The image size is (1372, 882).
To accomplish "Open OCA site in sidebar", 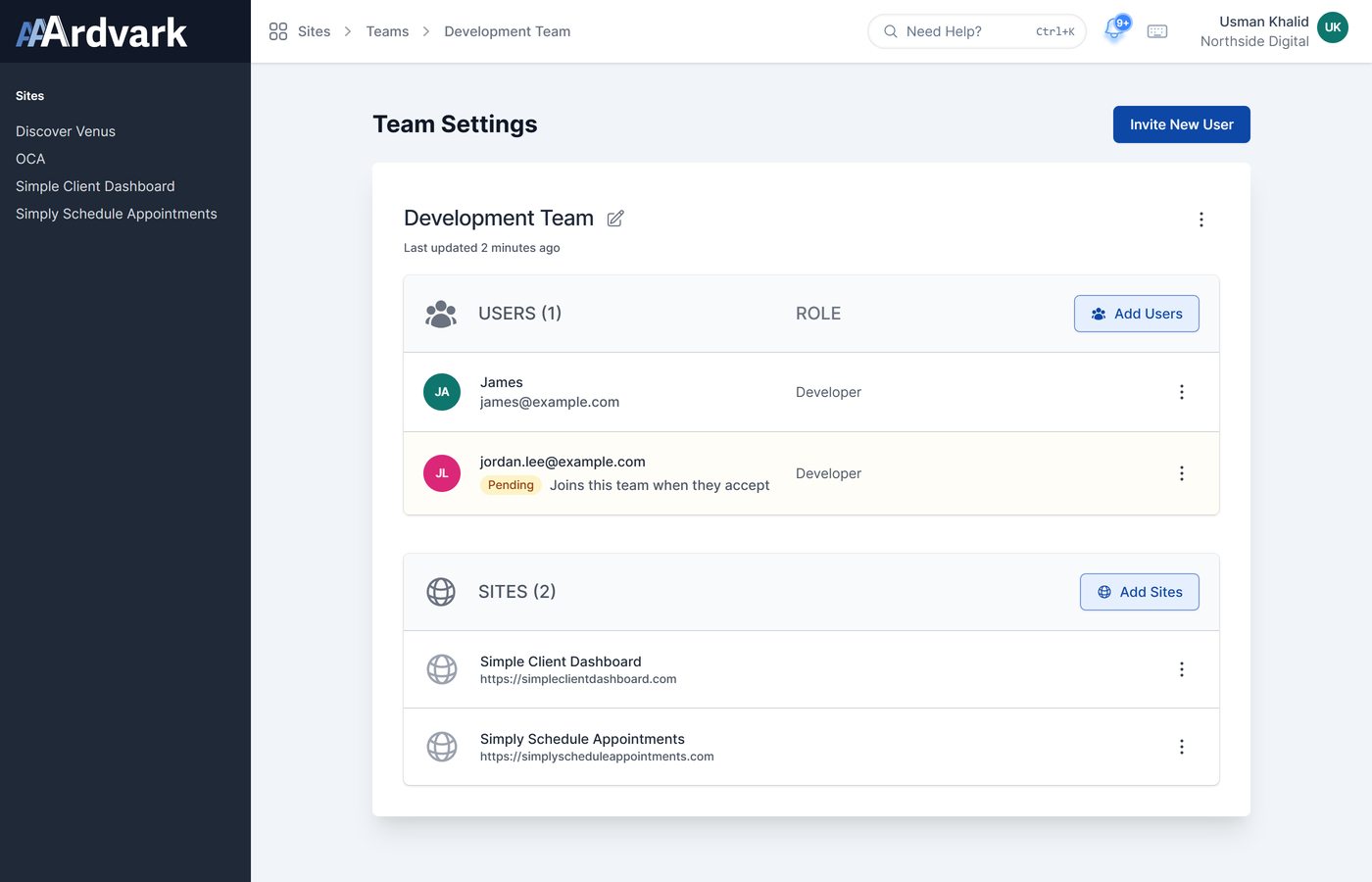I will click(x=30, y=159).
